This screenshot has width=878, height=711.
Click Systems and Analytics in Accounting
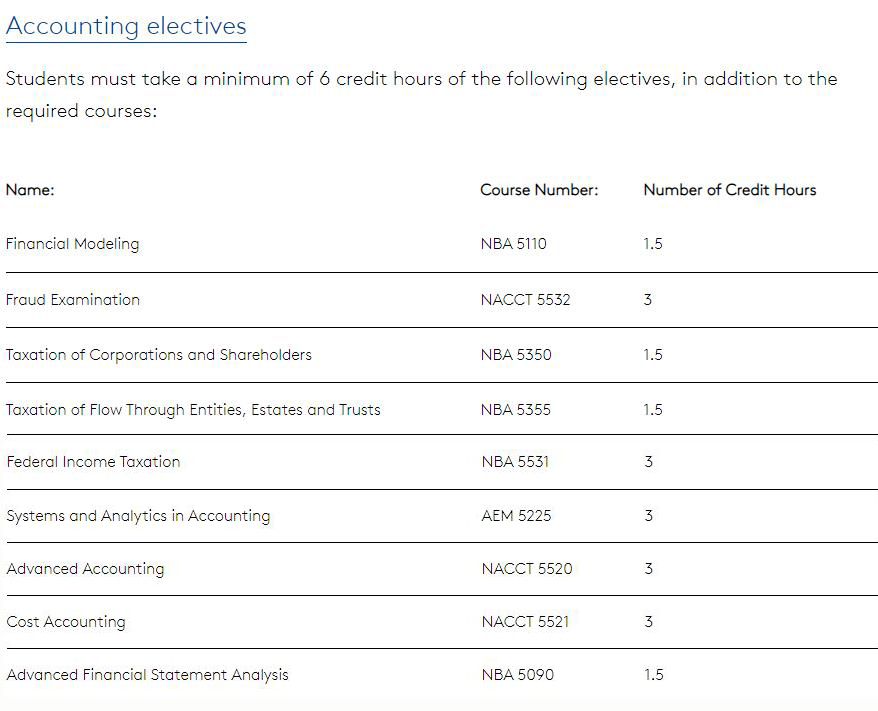pyautogui.click(x=138, y=516)
